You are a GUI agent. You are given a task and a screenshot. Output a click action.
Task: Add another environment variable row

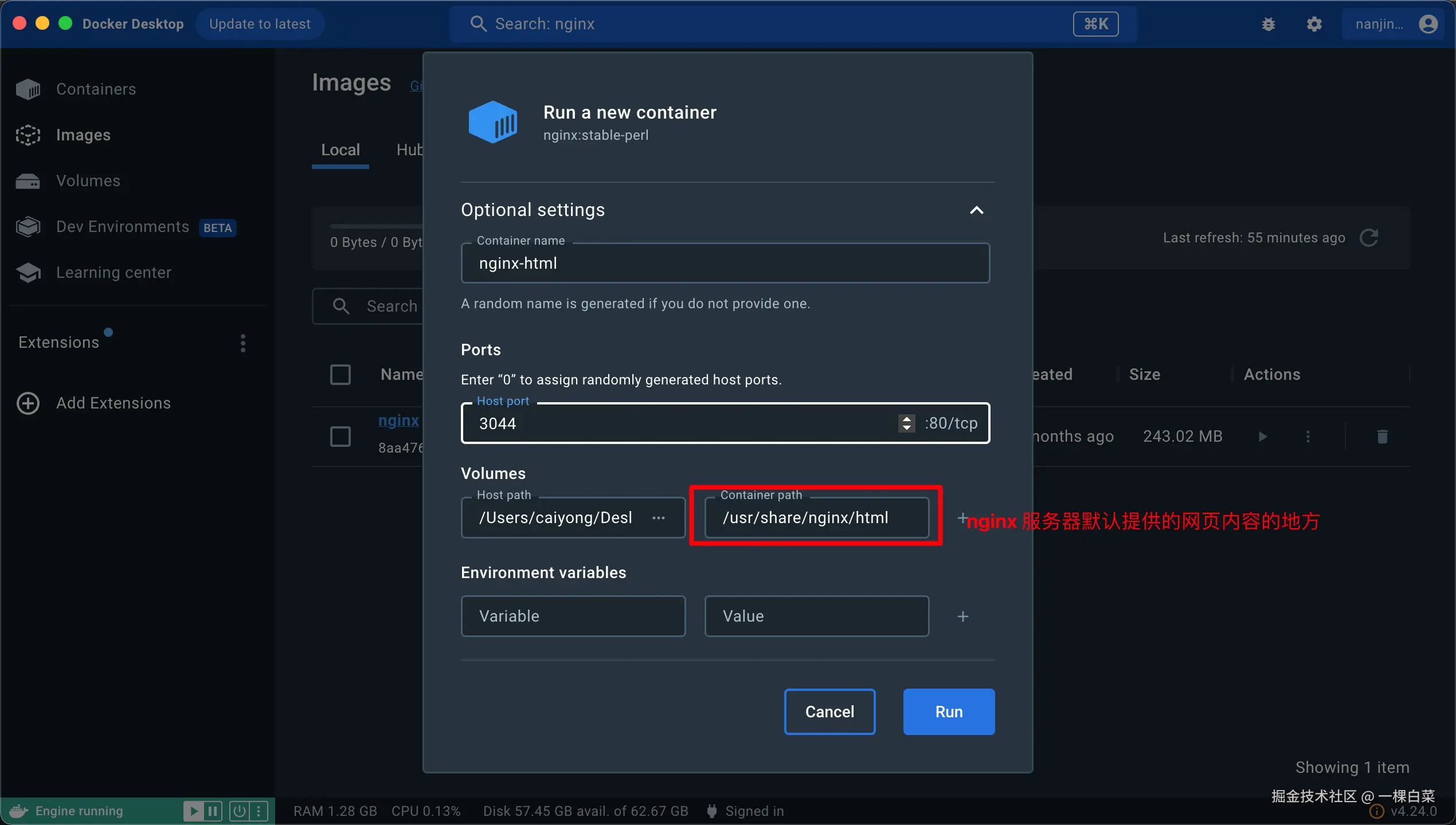[x=963, y=616]
